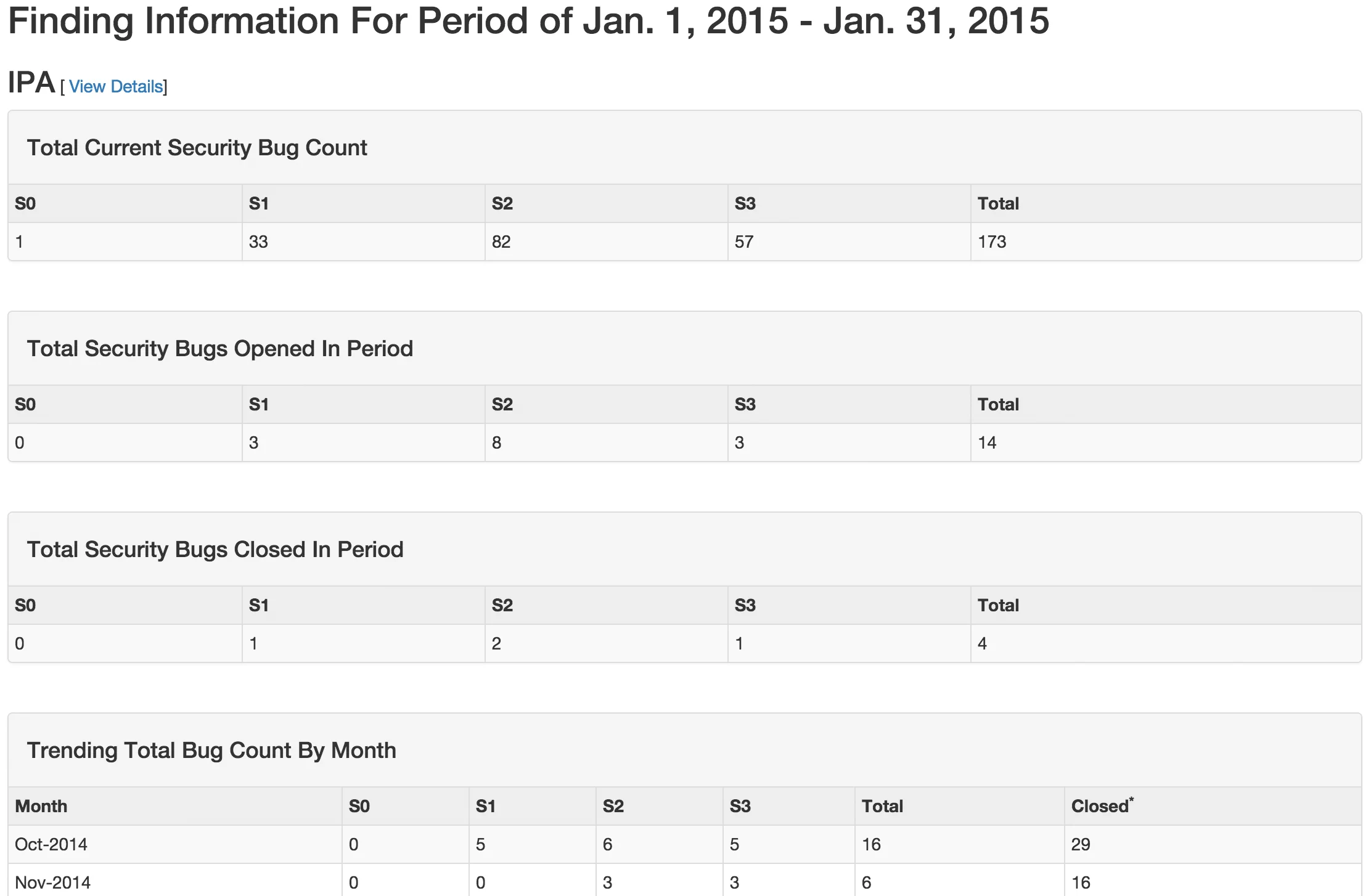Click the value 33 under S1 column
1371x896 pixels.
click(x=258, y=242)
